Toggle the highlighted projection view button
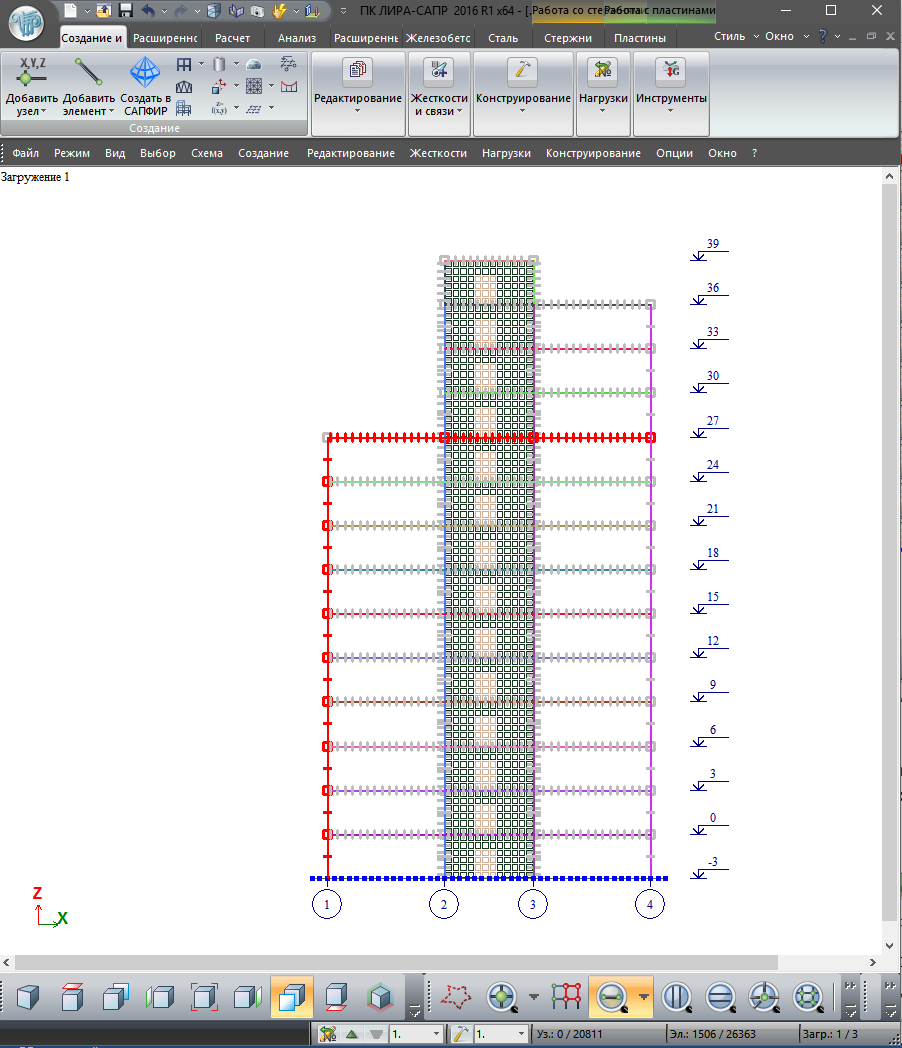Viewport: 902px width, 1048px height. 291,997
